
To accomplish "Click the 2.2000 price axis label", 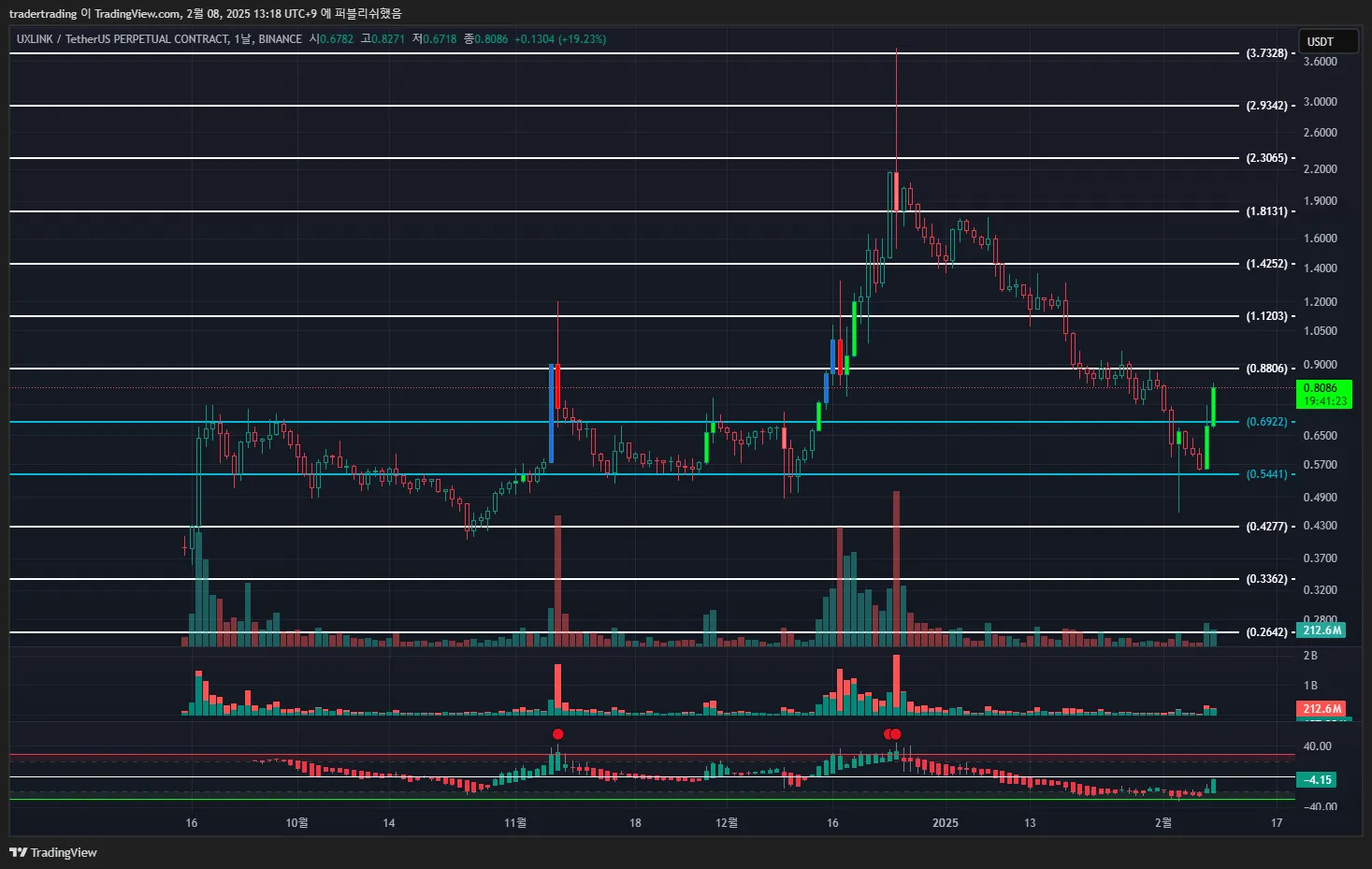I will (1320, 169).
